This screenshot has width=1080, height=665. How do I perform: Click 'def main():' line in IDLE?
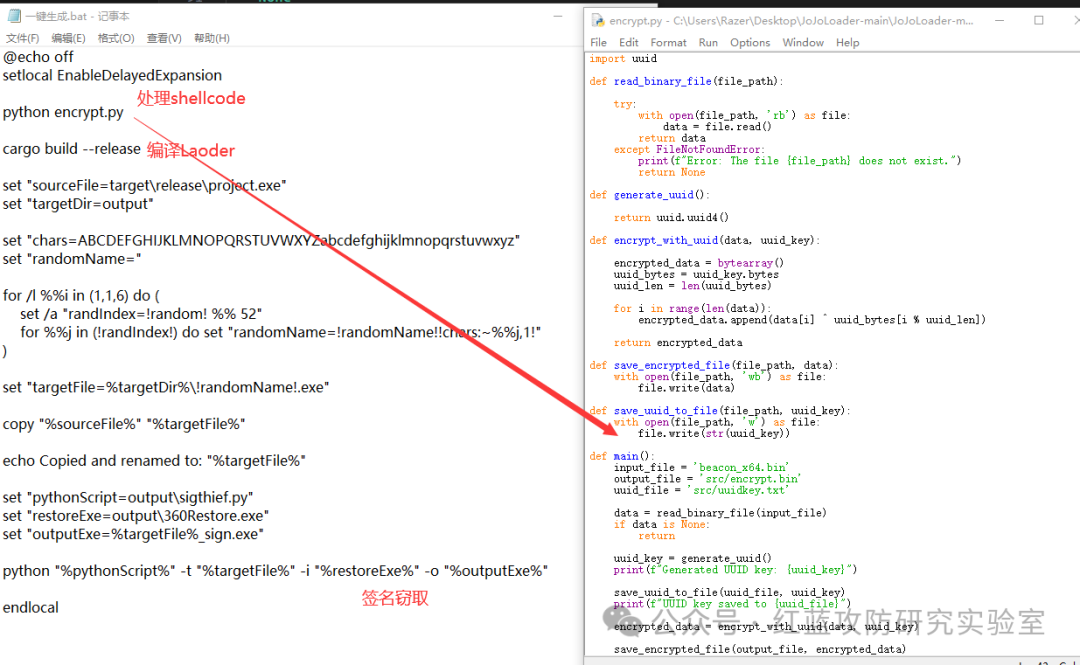click(622, 456)
